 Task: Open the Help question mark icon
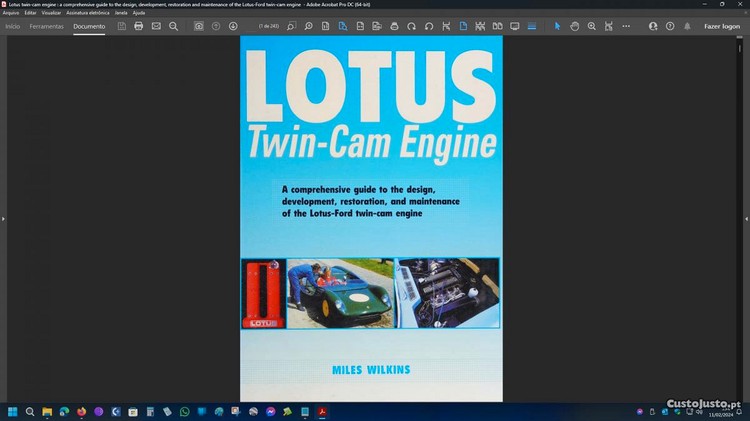(670, 26)
